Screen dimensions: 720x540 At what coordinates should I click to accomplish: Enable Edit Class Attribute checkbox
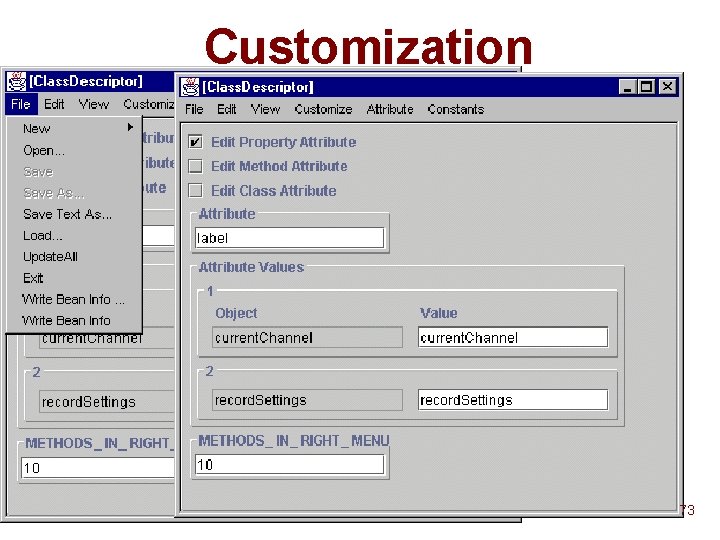[196, 191]
